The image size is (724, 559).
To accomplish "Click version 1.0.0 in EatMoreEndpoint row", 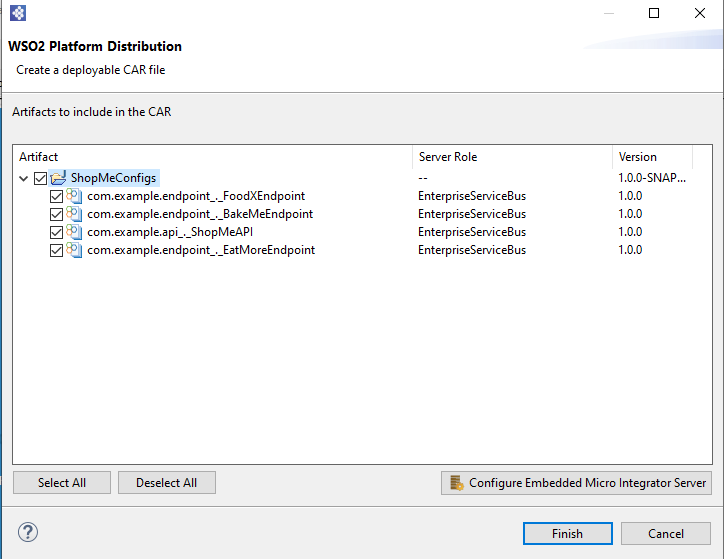I will [630, 250].
